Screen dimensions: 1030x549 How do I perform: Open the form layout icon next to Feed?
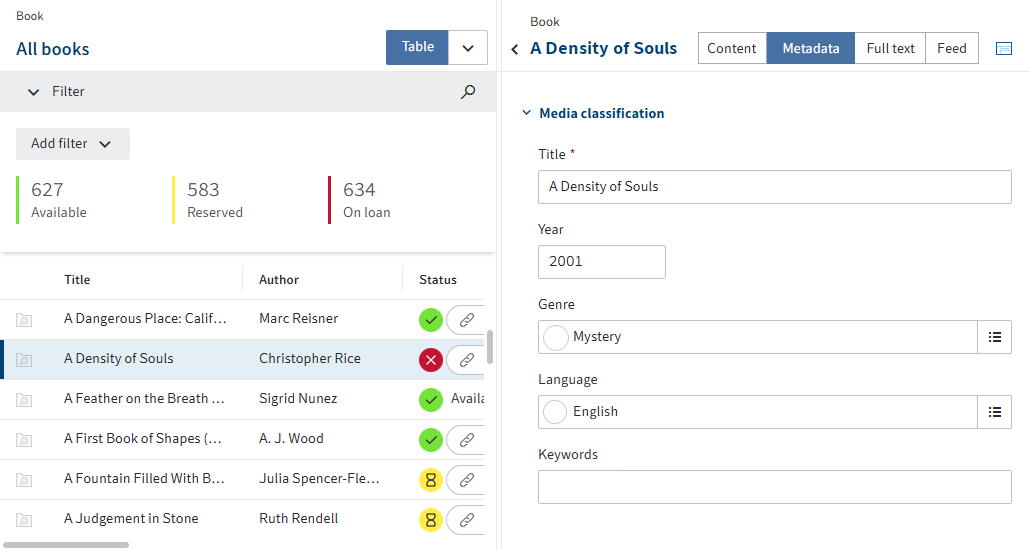click(x=1004, y=49)
